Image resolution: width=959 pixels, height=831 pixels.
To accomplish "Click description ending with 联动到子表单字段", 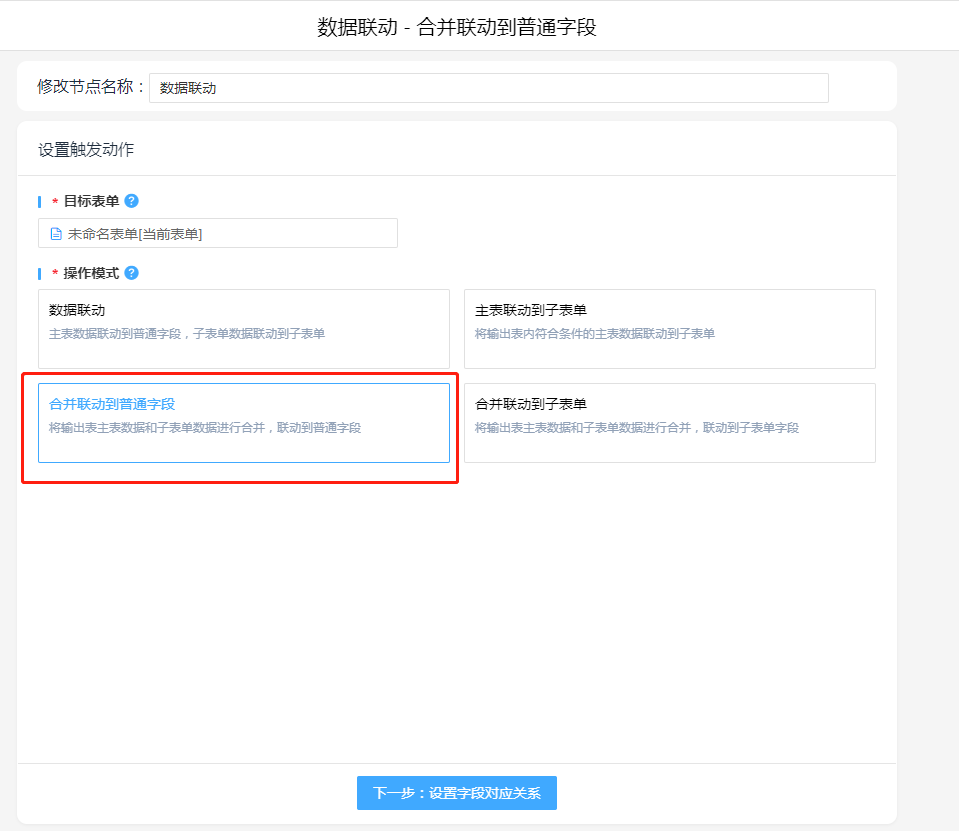I will coord(636,428).
